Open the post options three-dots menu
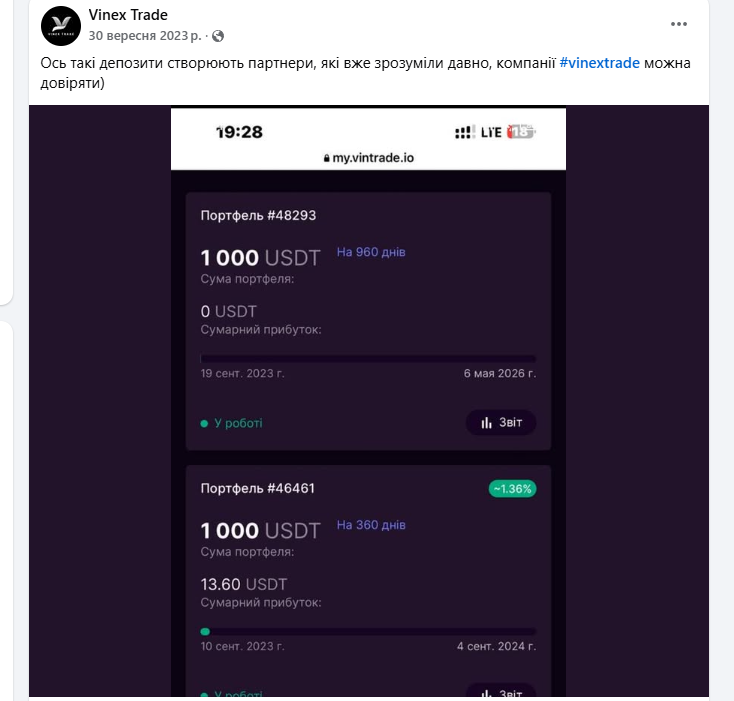Screen dimensions: 734x701 679,24
